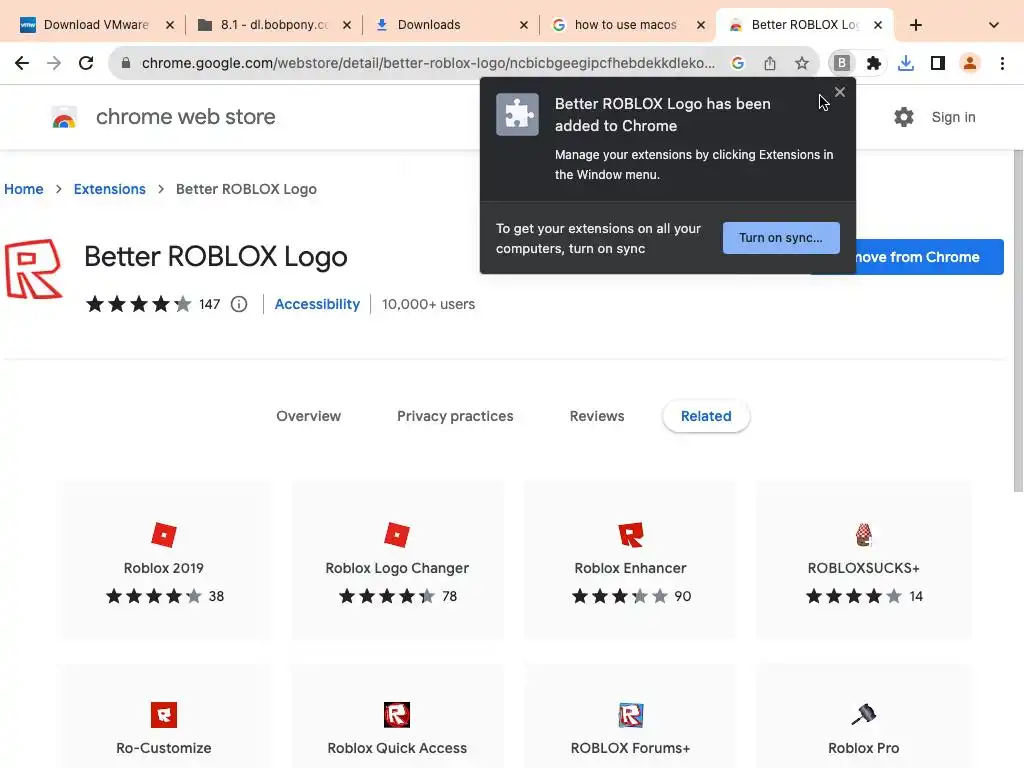Close the how to use macos tab
1024x768 pixels.
click(x=701, y=25)
